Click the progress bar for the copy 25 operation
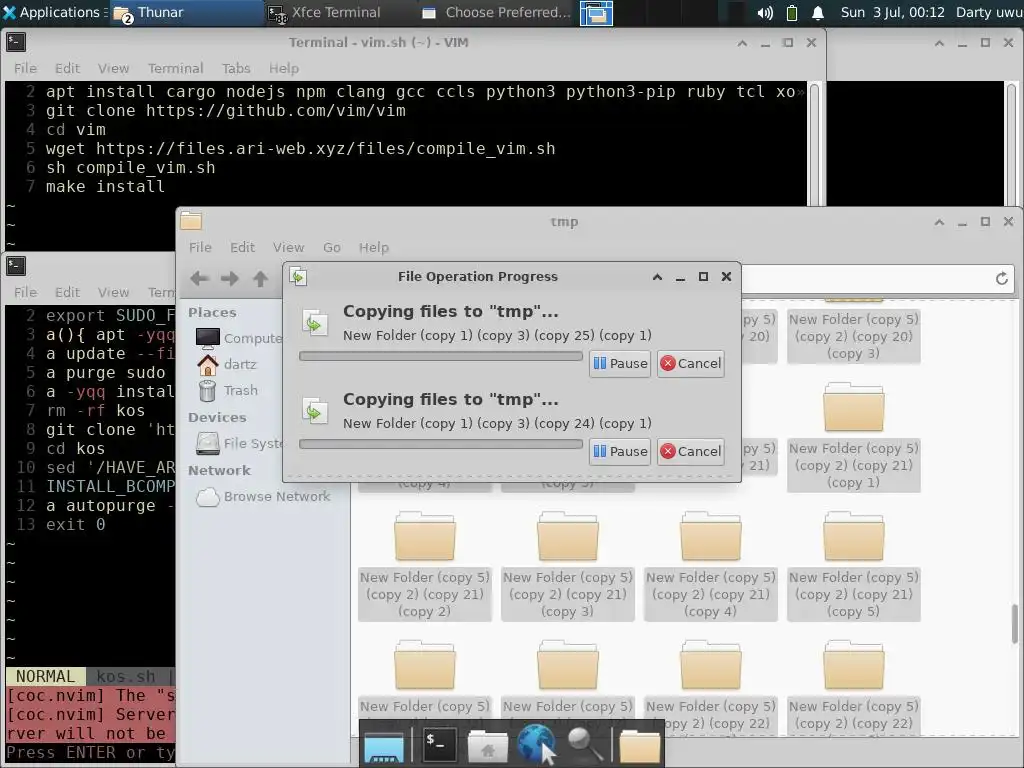1024x768 pixels. tap(441, 356)
